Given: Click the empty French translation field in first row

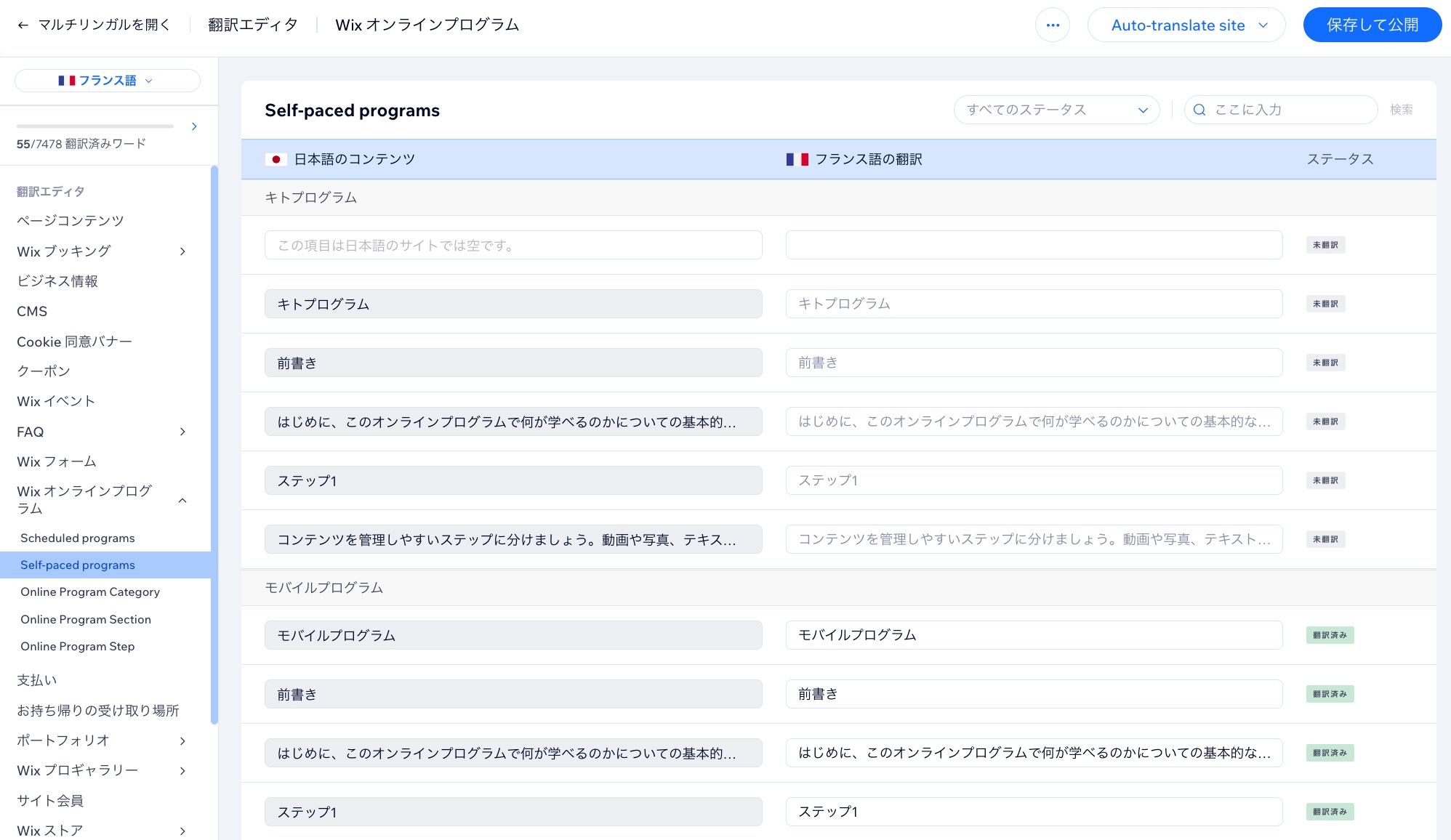Looking at the screenshot, I should pyautogui.click(x=1034, y=245).
